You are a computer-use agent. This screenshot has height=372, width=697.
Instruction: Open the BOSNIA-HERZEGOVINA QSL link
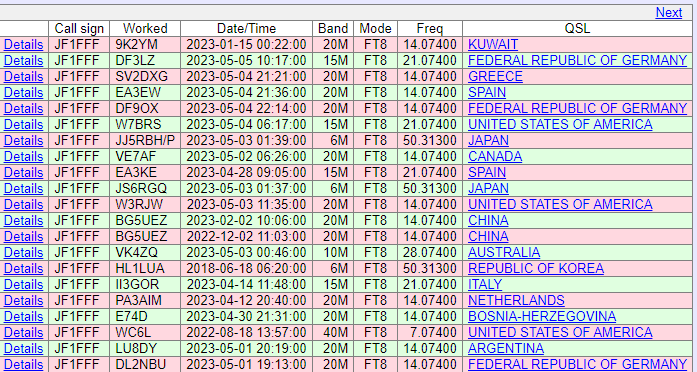(x=542, y=316)
